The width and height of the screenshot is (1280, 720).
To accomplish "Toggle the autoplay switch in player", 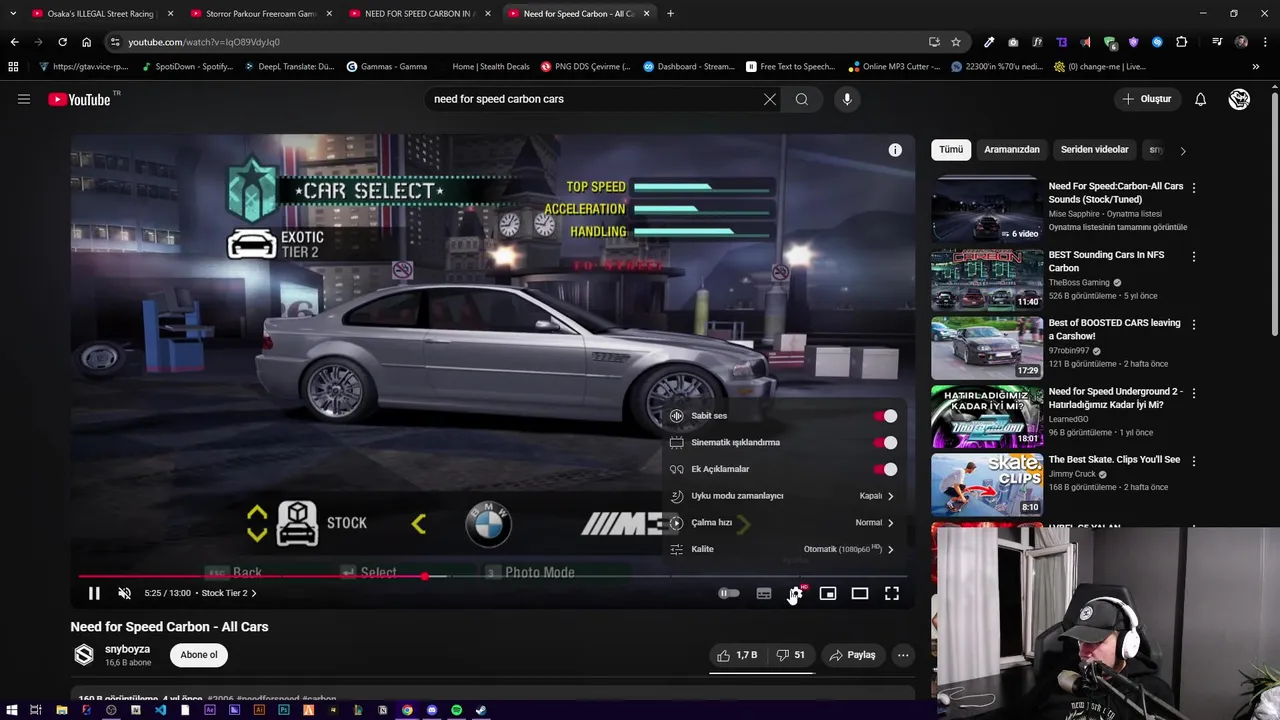I will [729, 593].
